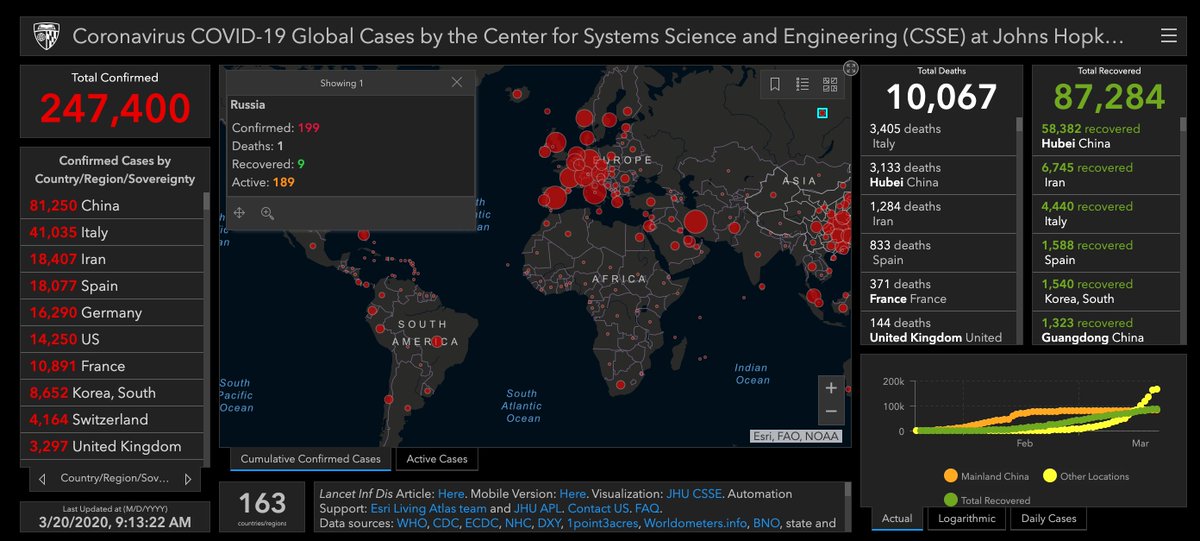Select Germany in the confirmed cases list
The width and height of the screenshot is (1200, 541).
click(111, 313)
